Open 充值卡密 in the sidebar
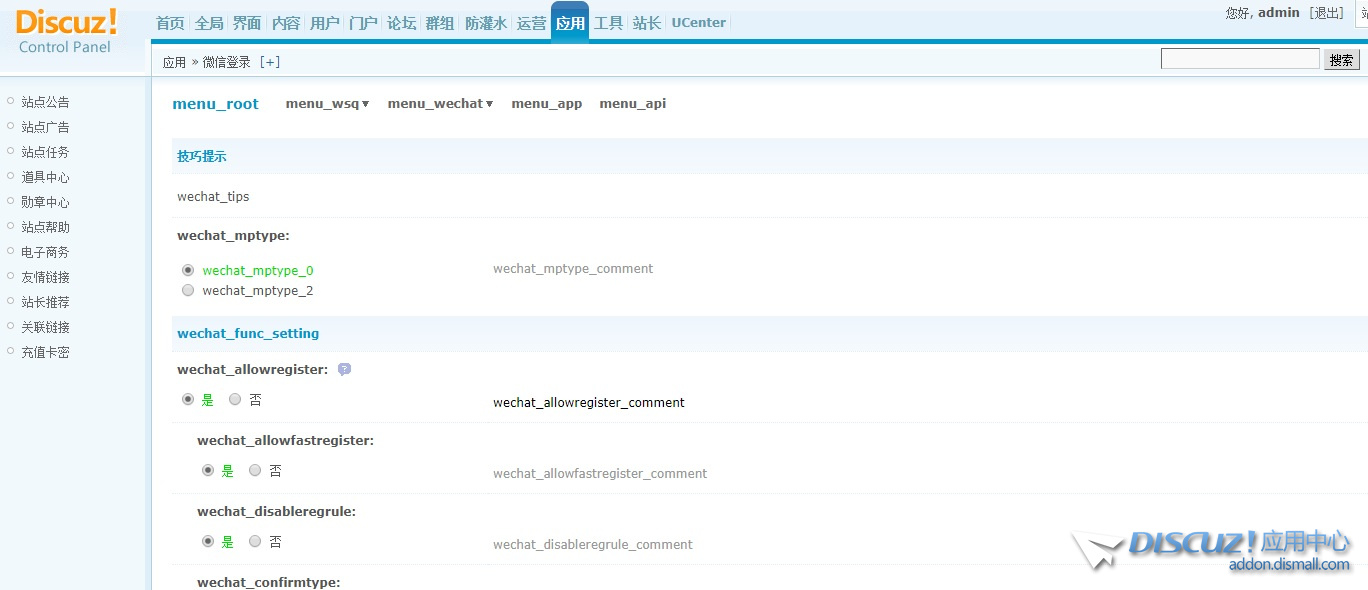Image resolution: width=1368 pixels, height=590 pixels. [45, 352]
